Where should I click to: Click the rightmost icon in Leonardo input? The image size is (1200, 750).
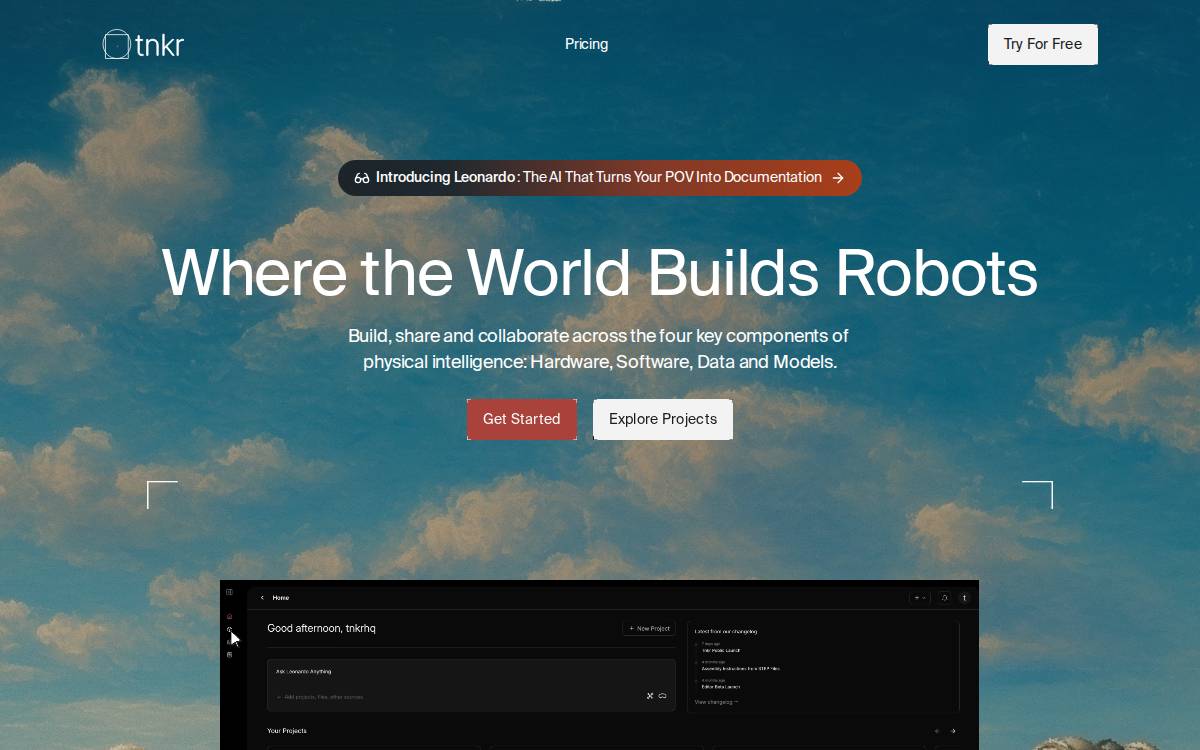662,696
